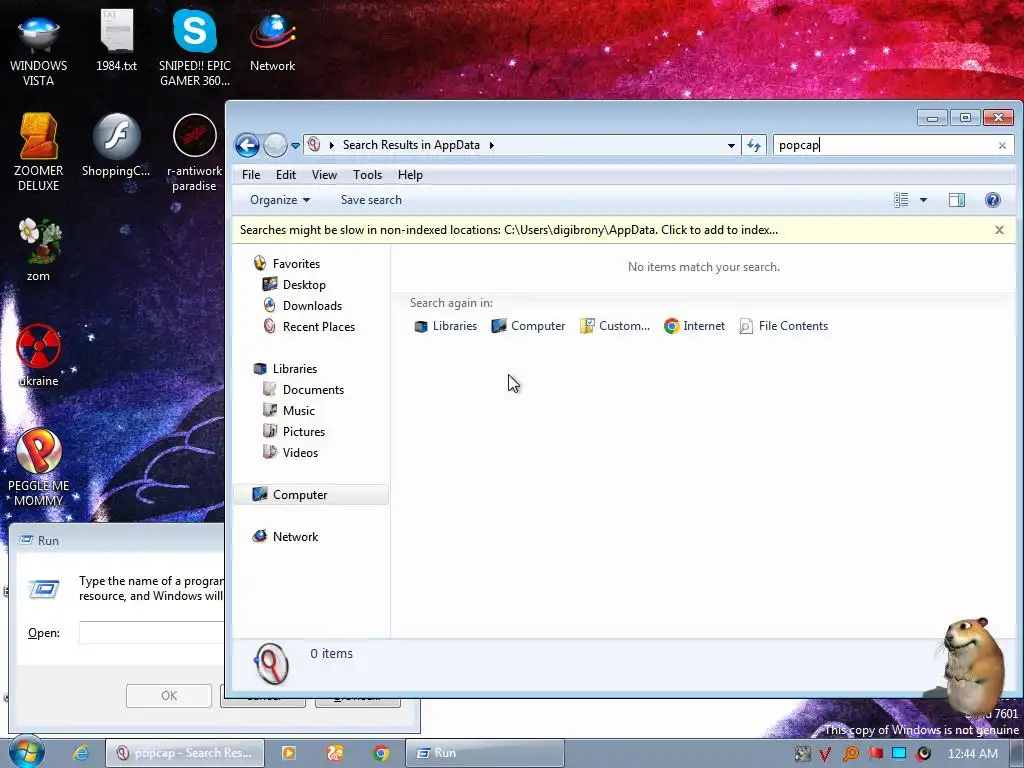Screen dimensions: 1024x768
Task: Click ShoppingC... Flash desktop icon
Action: pyautogui.click(x=116, y=145)
